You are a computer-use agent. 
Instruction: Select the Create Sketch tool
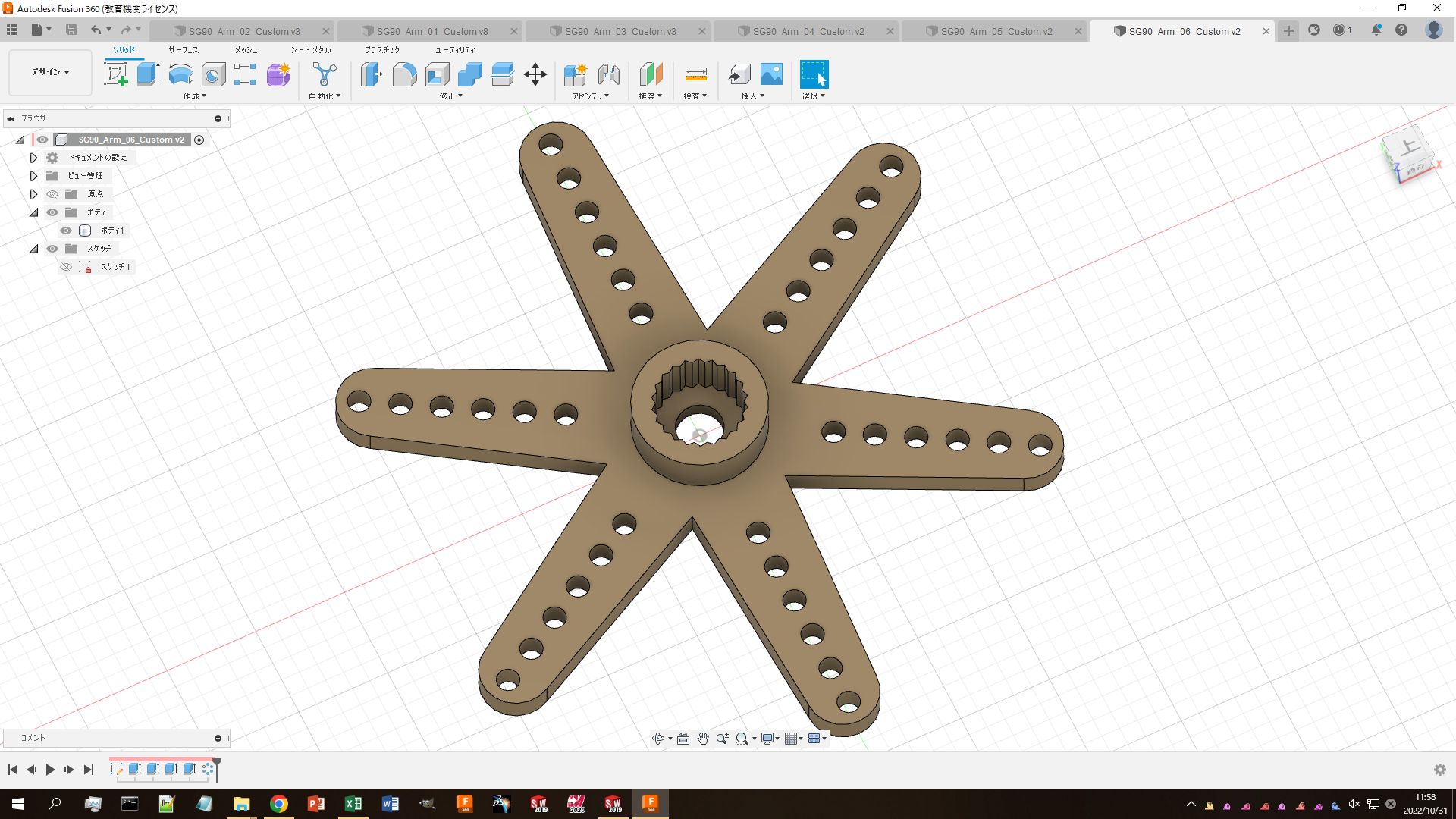click(x=115, y=74)
